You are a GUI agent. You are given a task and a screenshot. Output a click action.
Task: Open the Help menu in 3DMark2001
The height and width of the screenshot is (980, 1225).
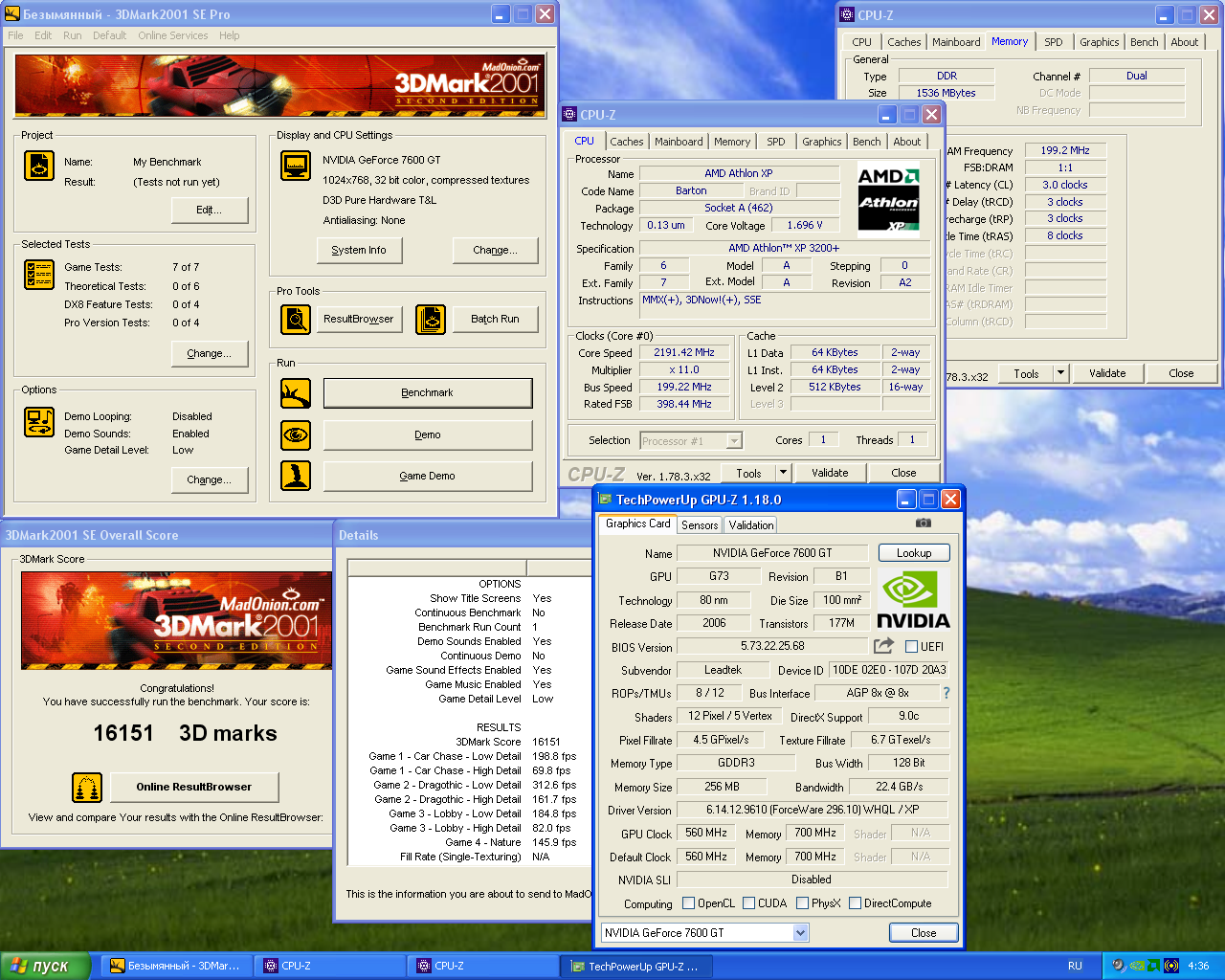point(230,35)
